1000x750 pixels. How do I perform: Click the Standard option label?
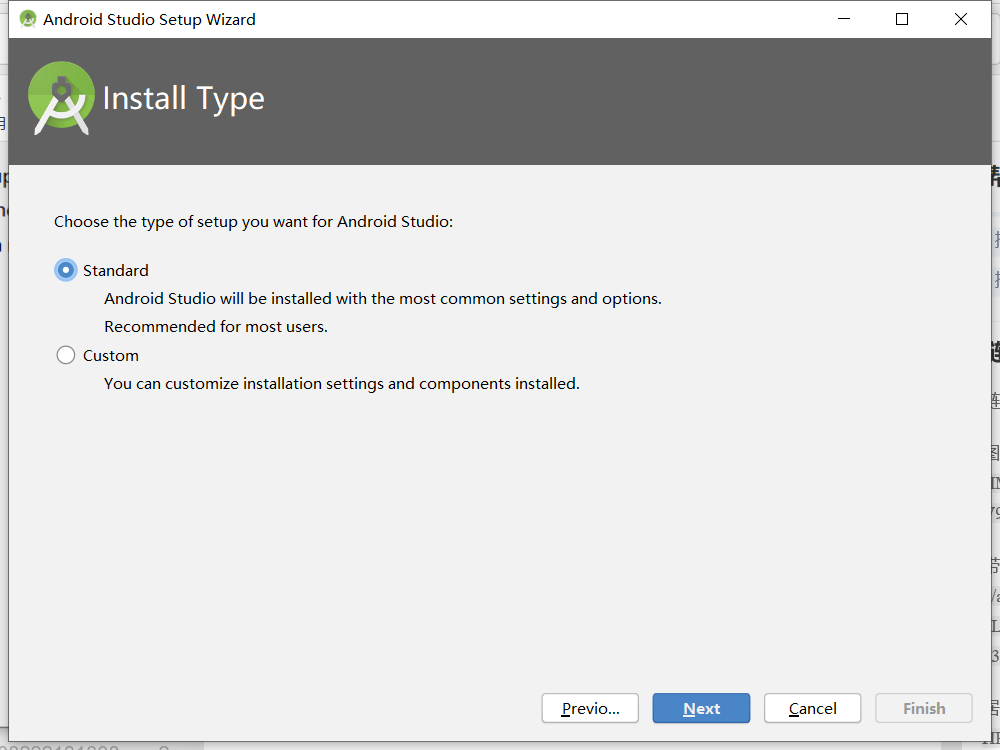tap(115, 270)
